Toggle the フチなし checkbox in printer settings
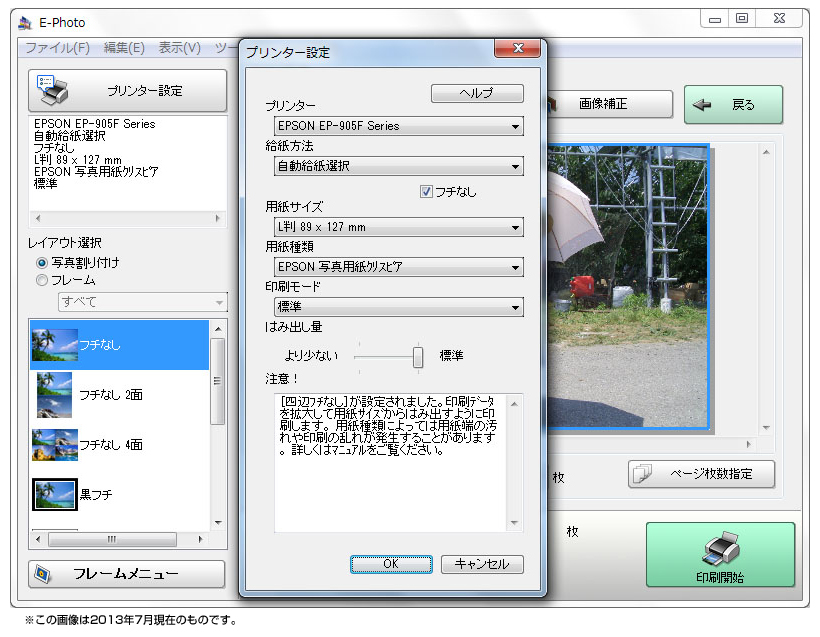The width and height of the screenshot is (820, 637). (x=426, y=192)
